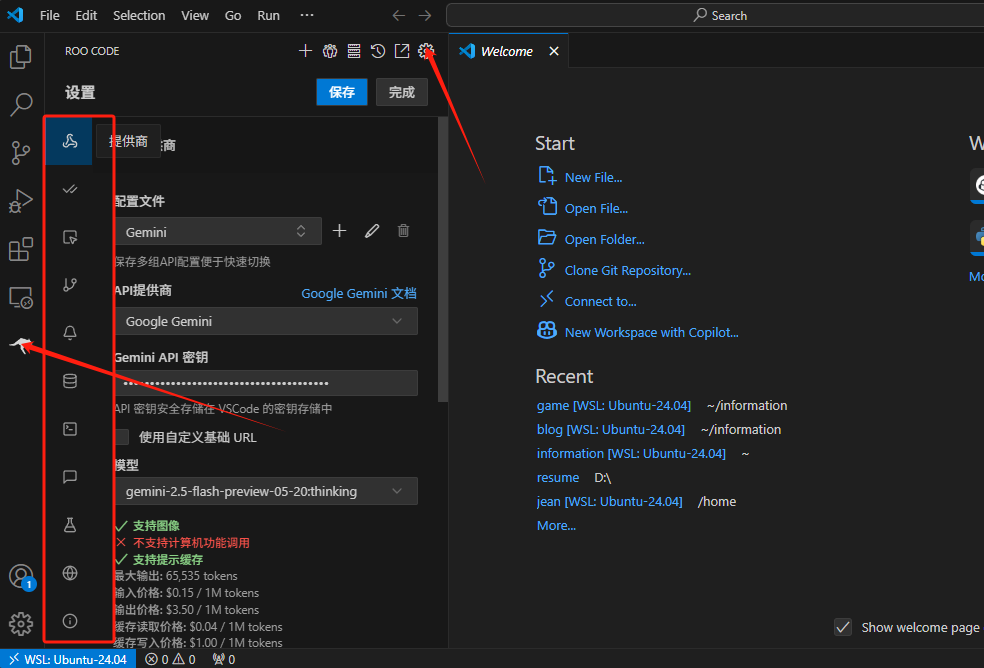Enable the custom base URL checkbox
984x668 pixels.
click(122, 437)
